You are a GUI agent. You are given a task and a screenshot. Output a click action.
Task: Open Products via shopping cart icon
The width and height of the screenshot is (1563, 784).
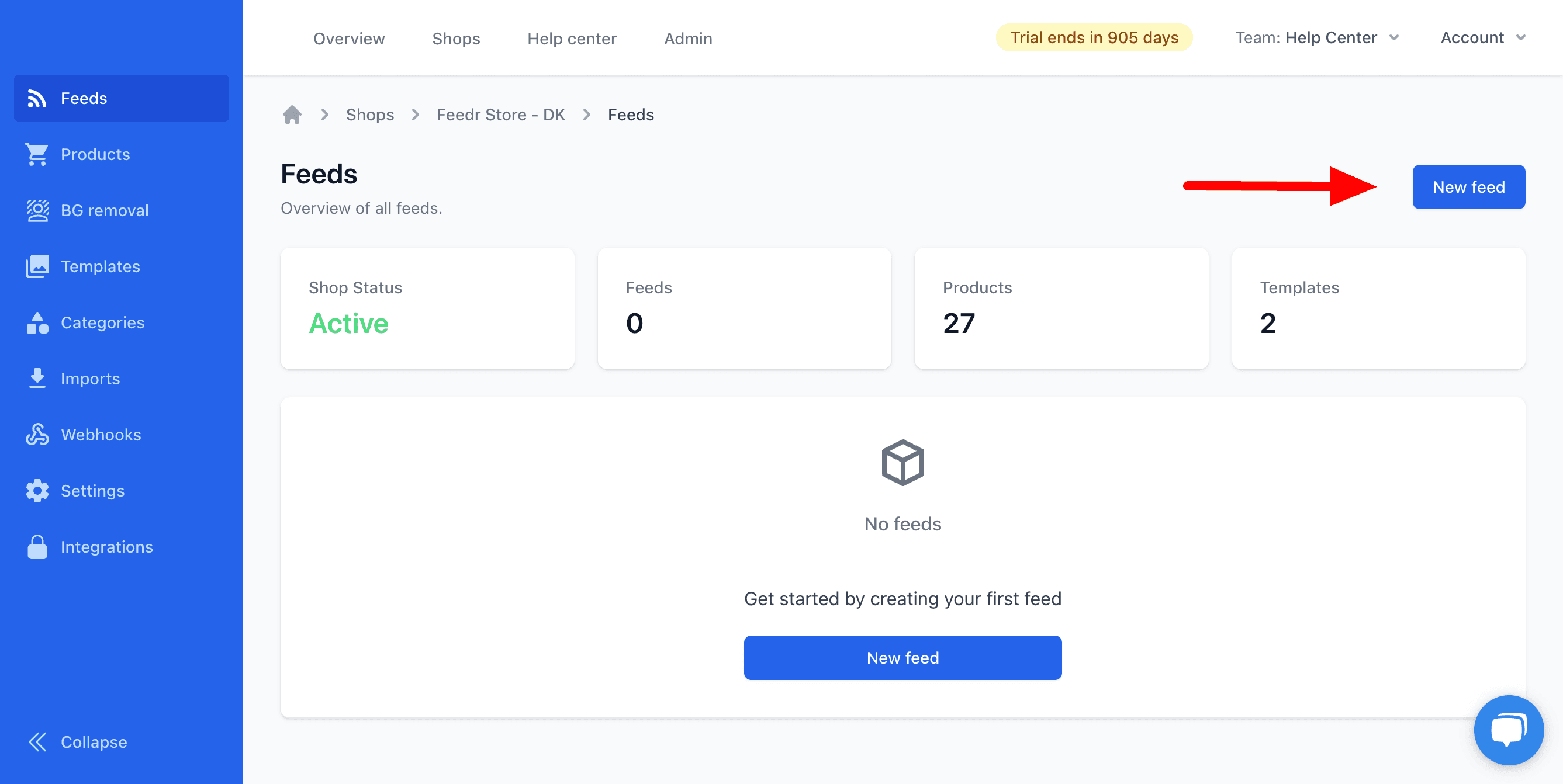click(x=36, y=154)
